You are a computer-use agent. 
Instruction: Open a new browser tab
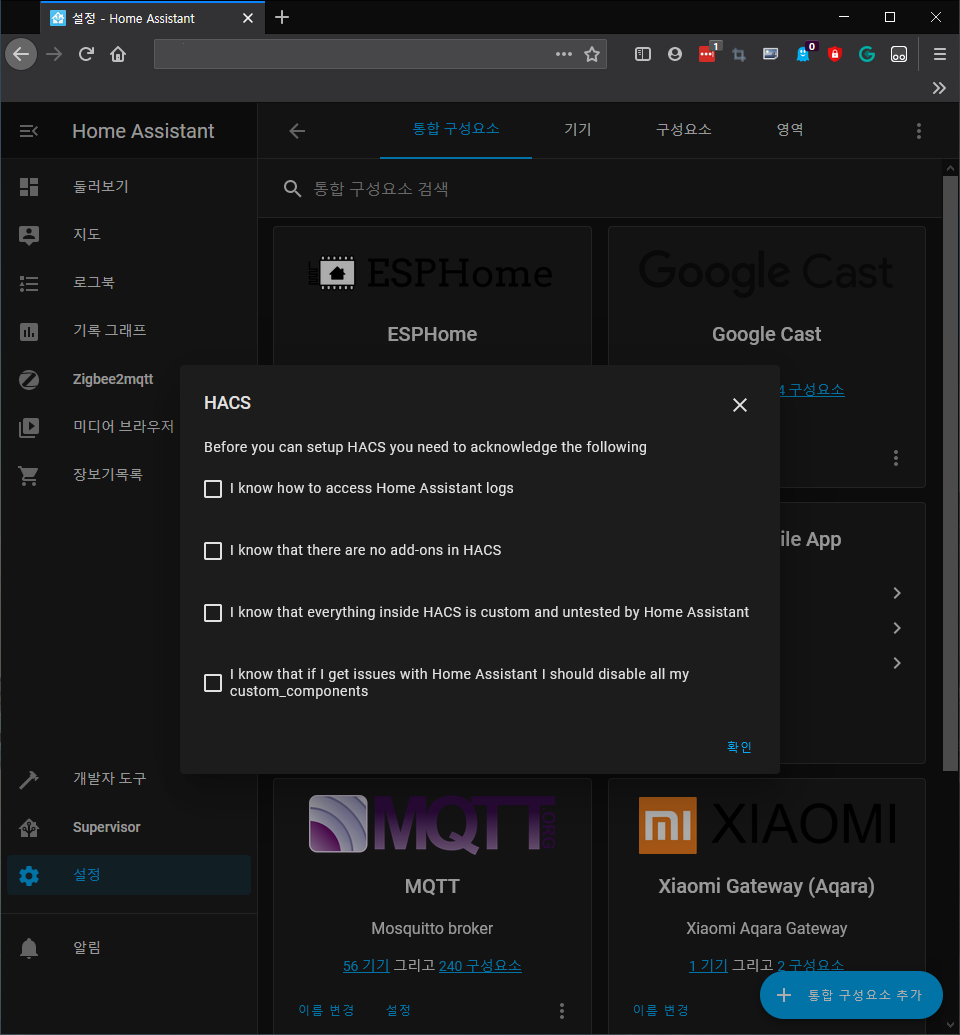point(282,17)
